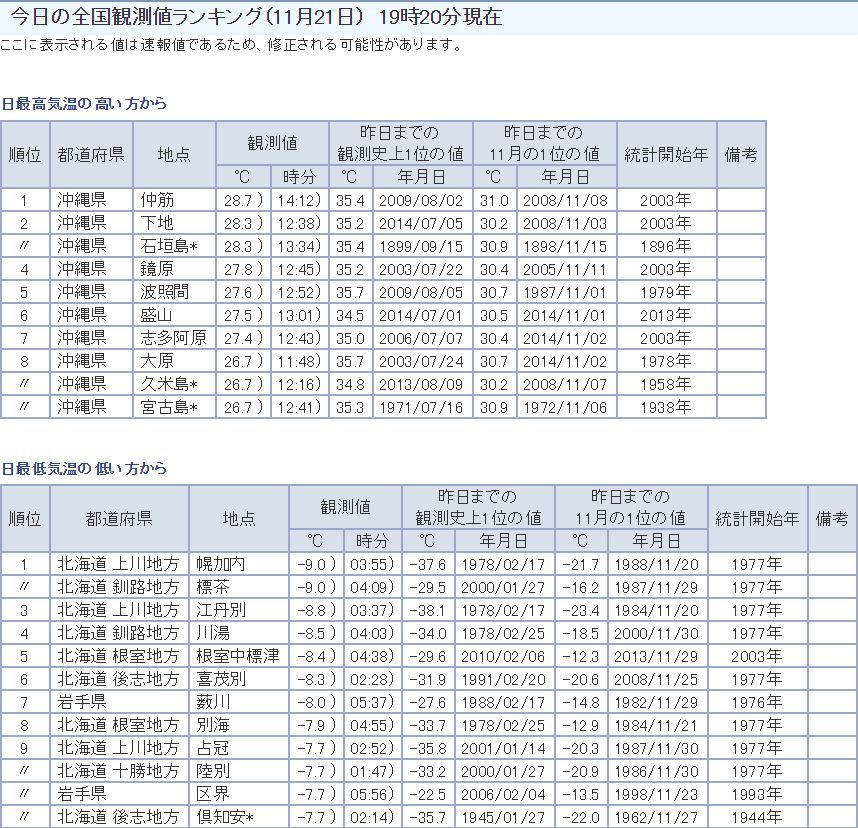Click the November record date 2008/11/08
858x828 pixels.
(x=565, y=200)
